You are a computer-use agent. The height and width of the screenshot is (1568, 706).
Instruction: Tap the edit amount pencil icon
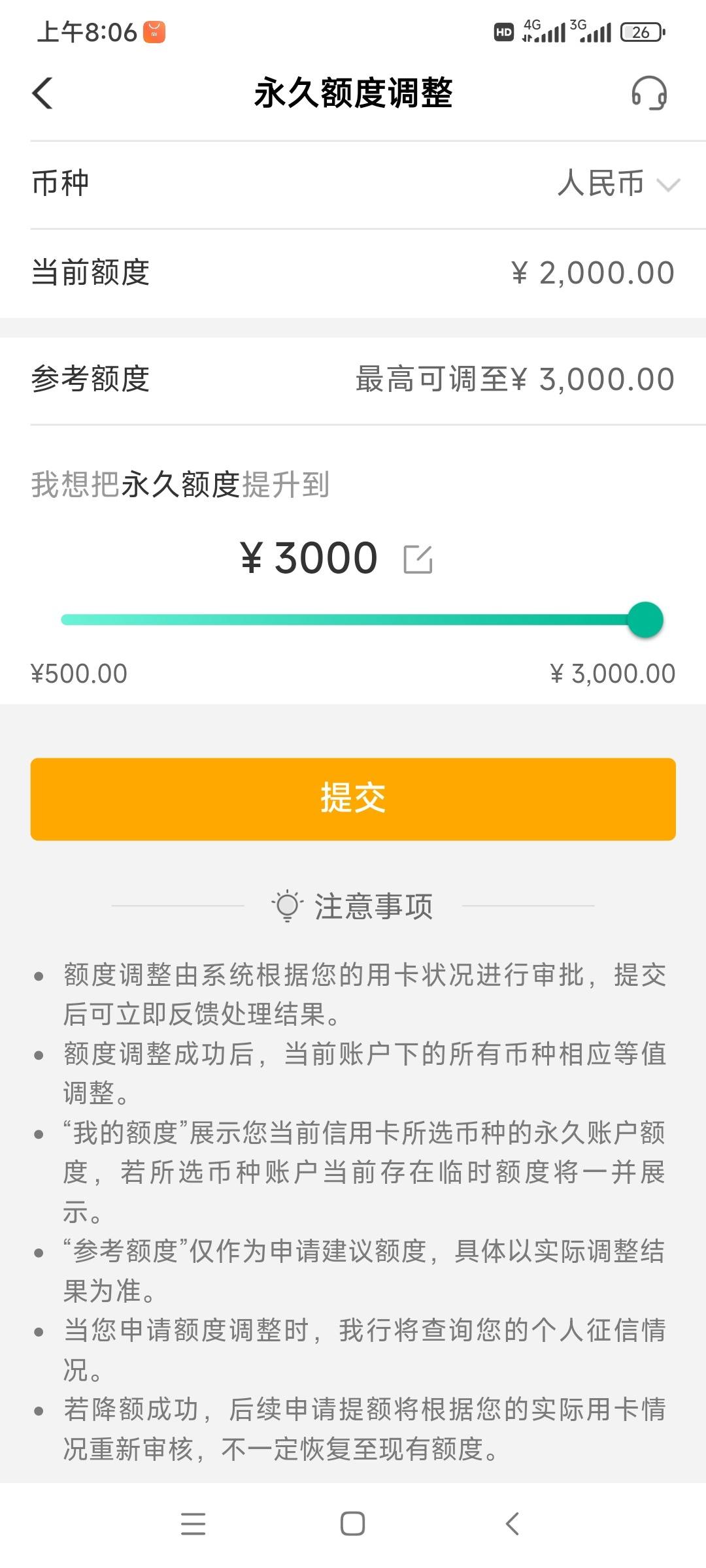click(x=418, y=559)
